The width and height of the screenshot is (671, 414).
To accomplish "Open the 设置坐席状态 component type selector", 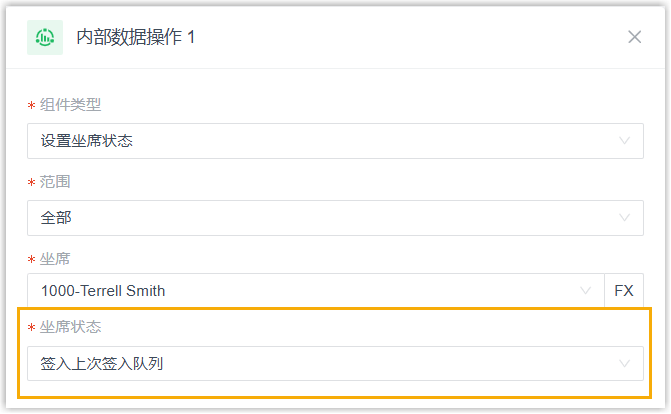I will [320, 141].
